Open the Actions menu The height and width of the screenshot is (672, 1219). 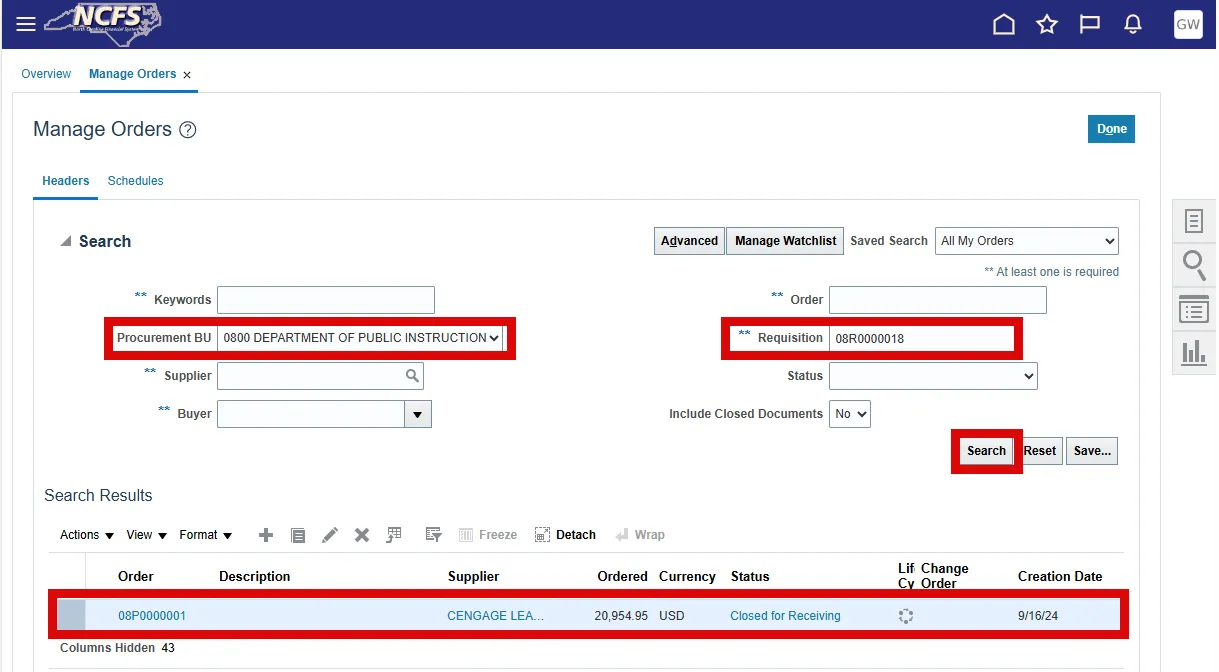tap(87, 535)
